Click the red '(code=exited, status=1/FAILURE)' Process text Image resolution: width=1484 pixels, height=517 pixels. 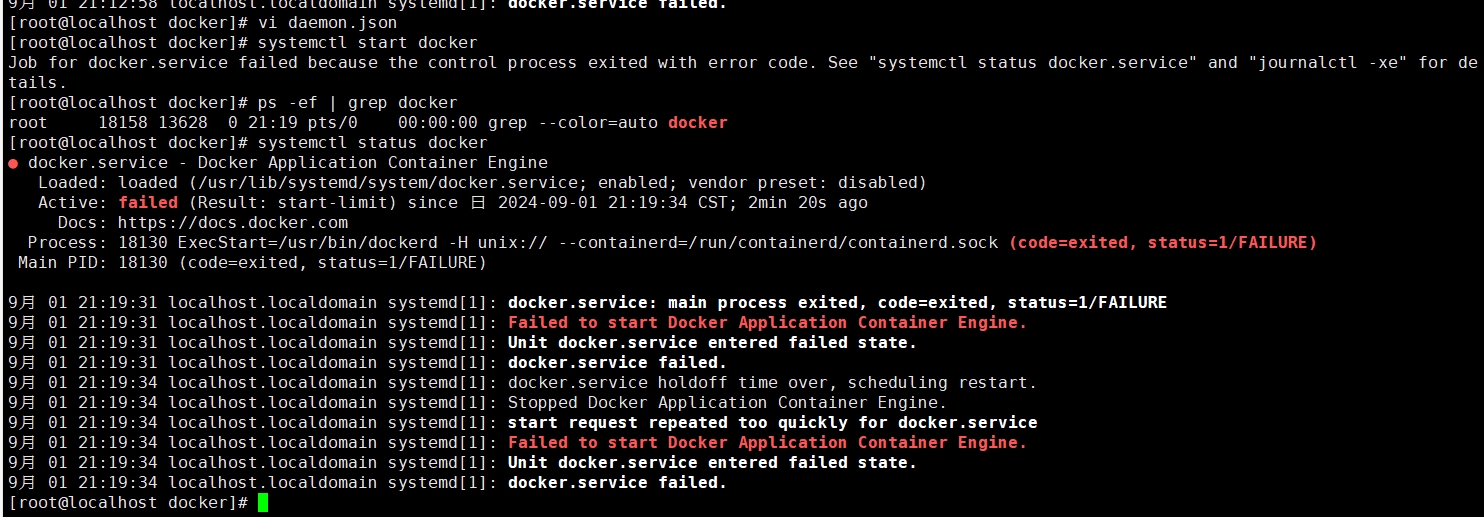point(1162,242)
